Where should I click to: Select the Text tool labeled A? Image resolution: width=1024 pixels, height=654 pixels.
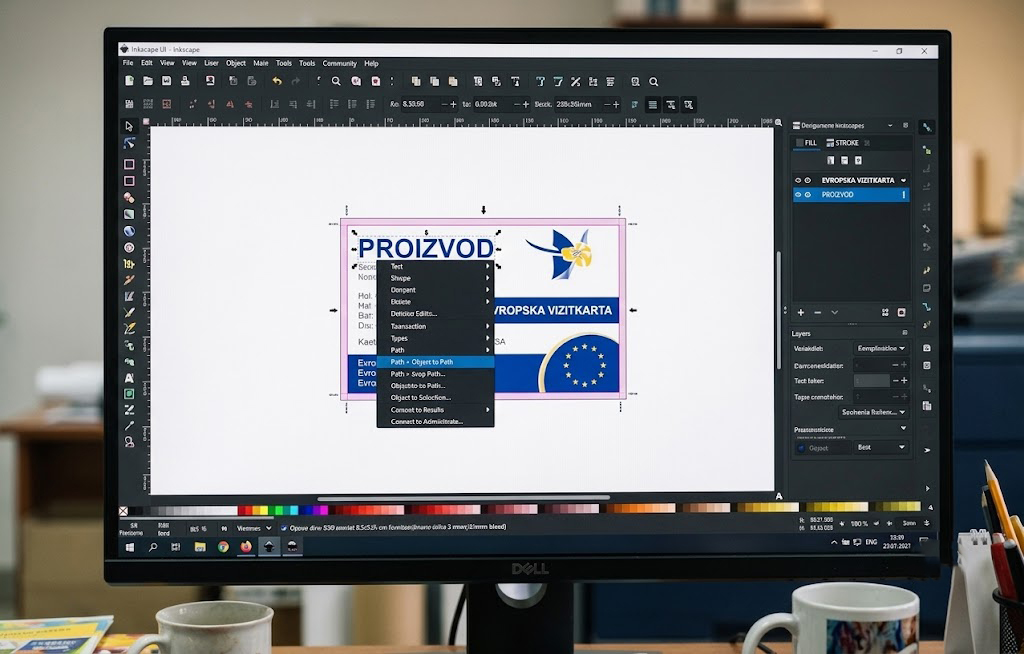[129, 378]
